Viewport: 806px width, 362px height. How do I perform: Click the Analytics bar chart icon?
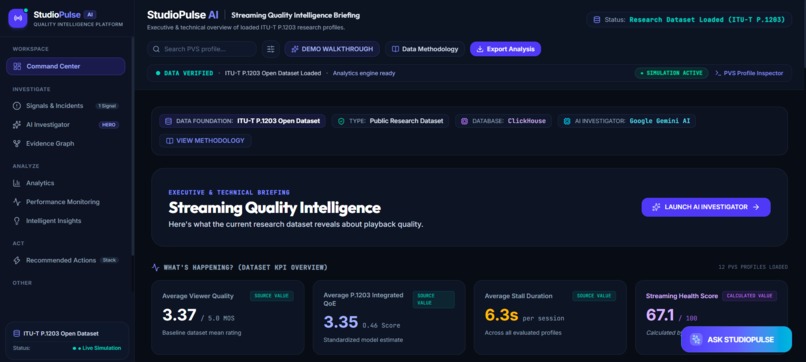(x=17, y=183)
